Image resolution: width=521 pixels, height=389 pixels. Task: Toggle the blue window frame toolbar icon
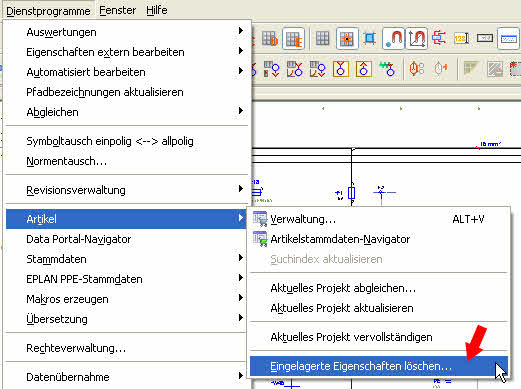click(508, 39)
